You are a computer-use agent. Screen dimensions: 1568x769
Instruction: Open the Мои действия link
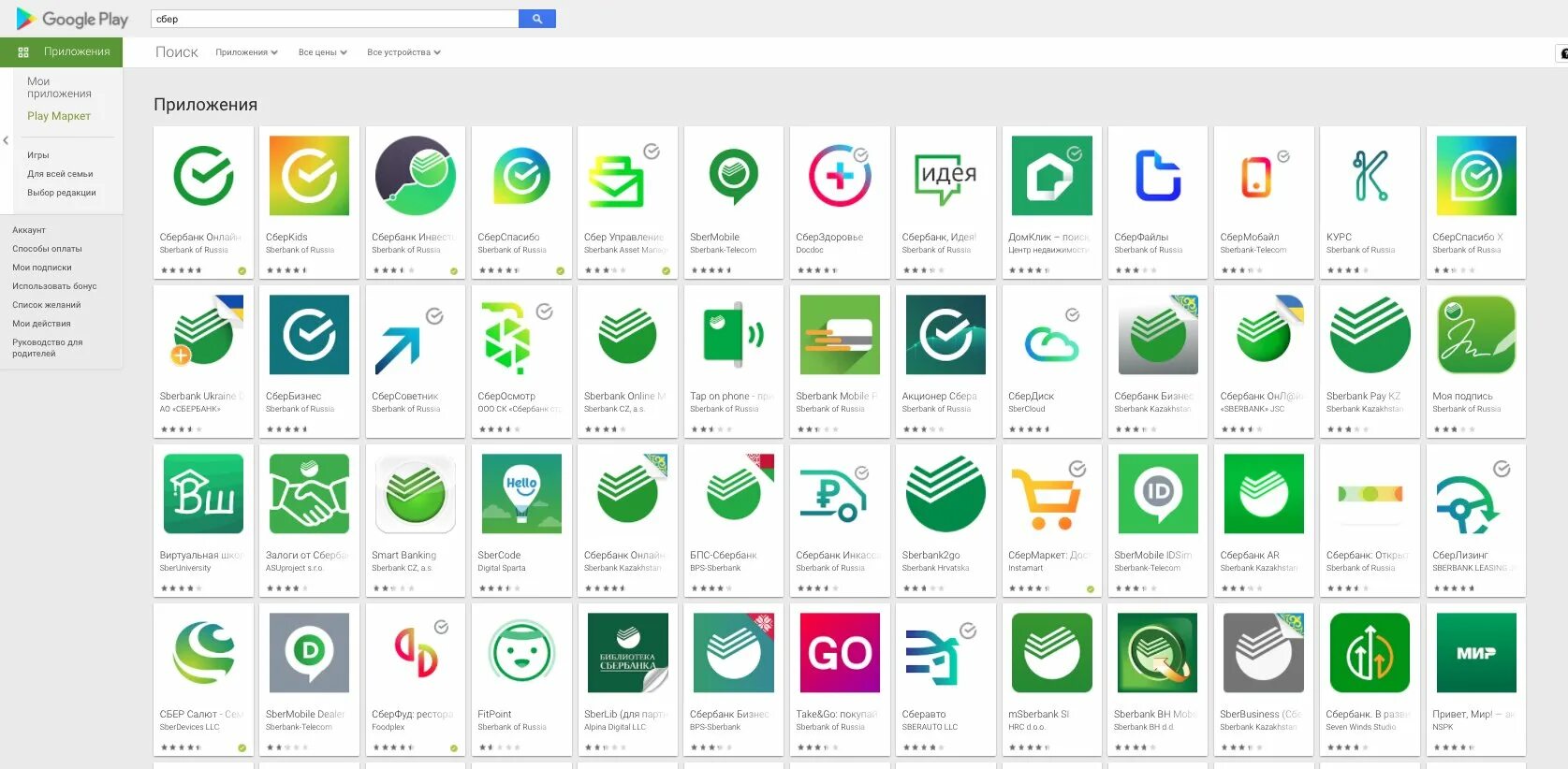click(41, 324)
